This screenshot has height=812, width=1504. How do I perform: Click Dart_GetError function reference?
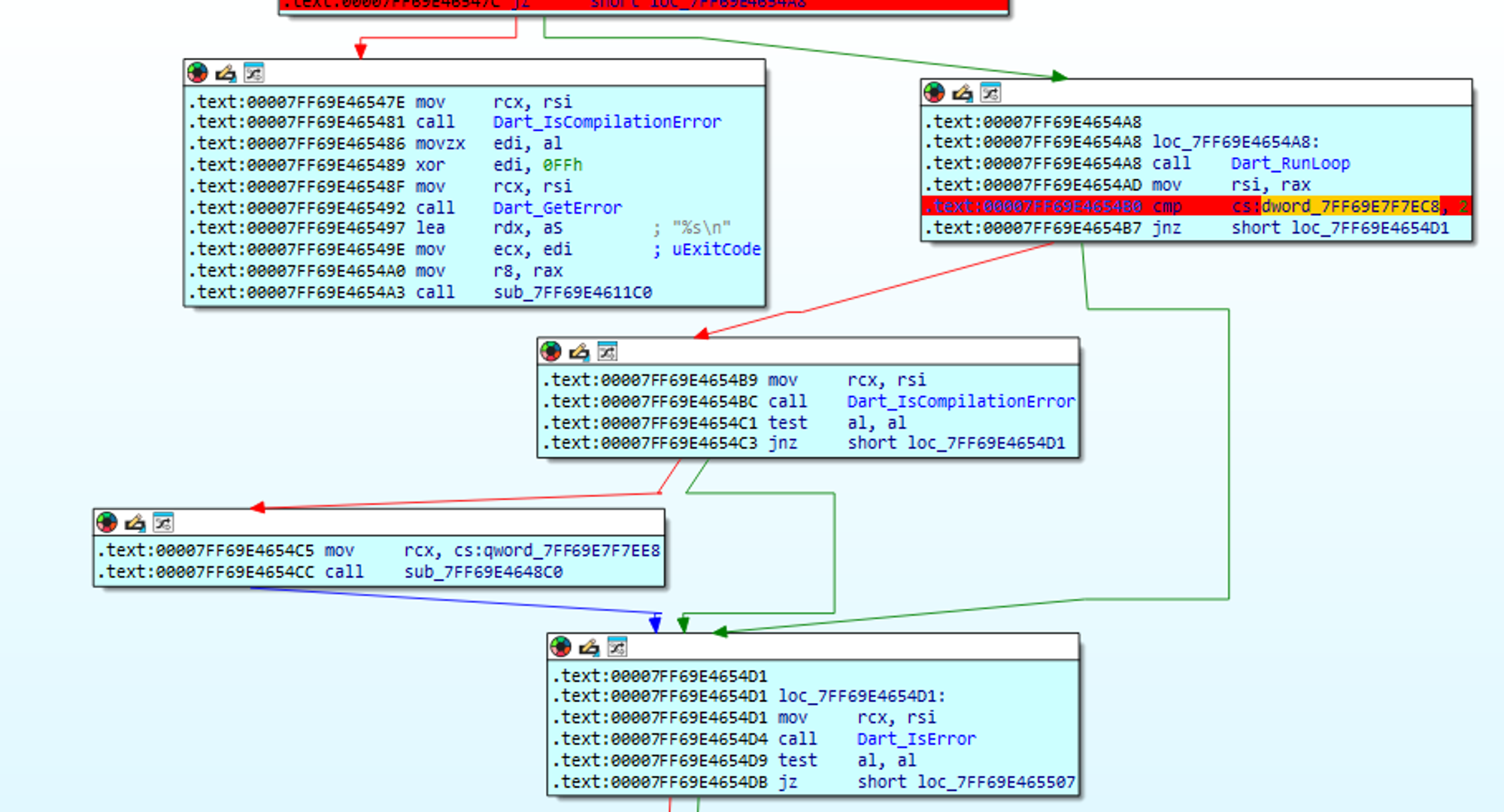[557, 208]
